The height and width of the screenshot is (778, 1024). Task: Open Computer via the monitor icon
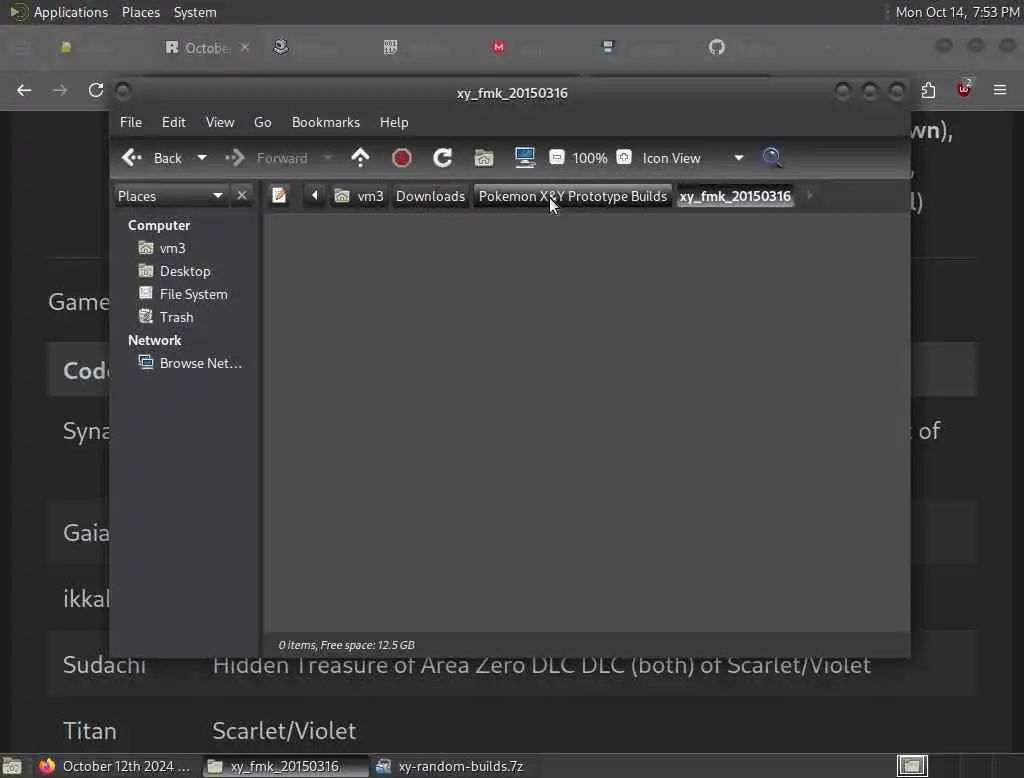(524, 157)
